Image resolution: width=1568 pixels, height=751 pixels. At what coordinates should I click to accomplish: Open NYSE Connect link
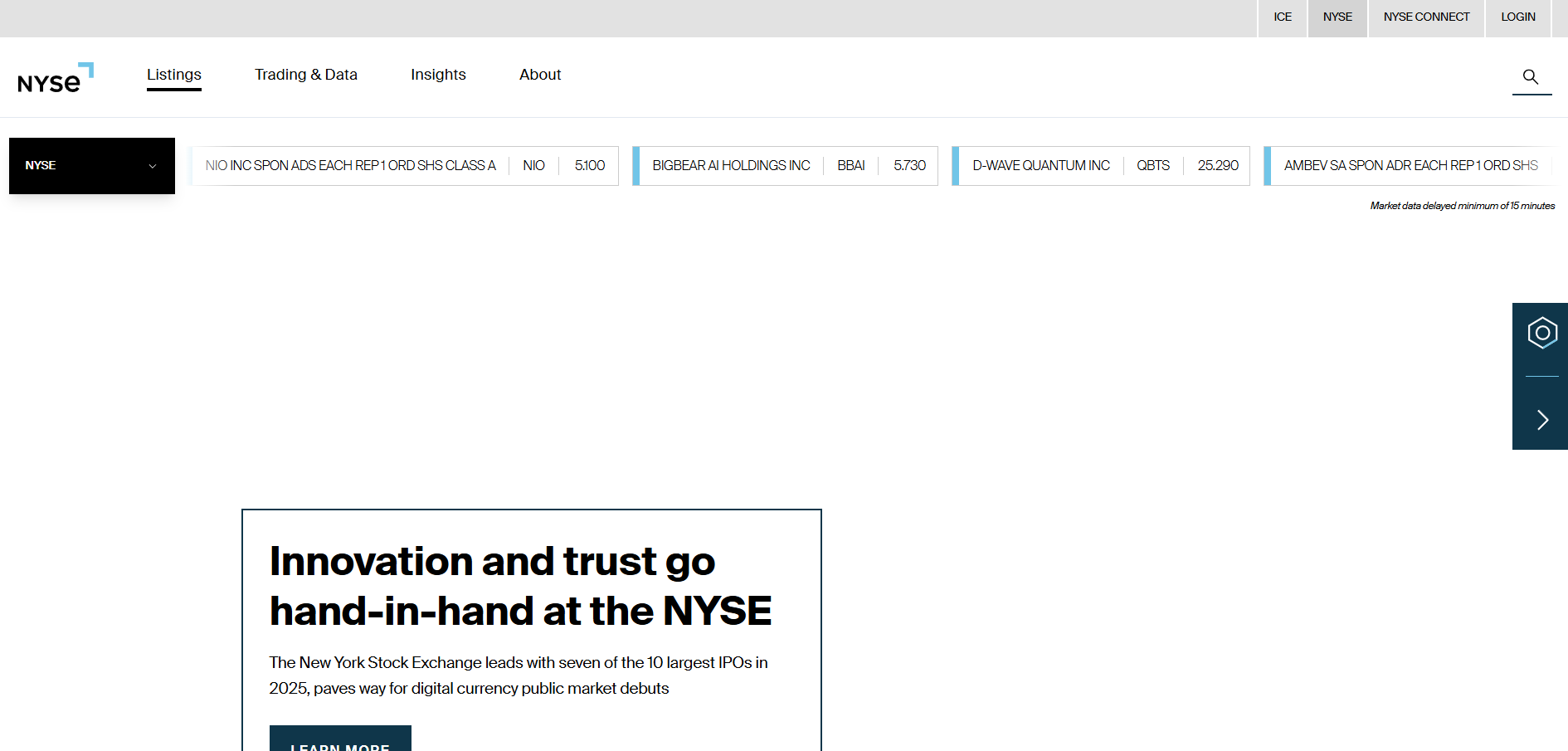[x=1426, y=17]
